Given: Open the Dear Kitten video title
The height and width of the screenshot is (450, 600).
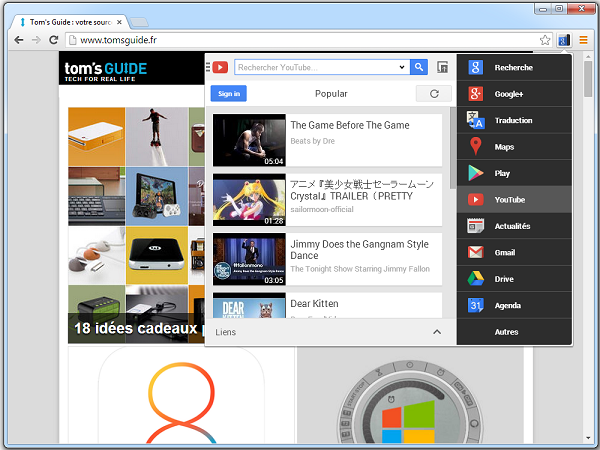Looking at the screenshot, I should tap(314, 303).
